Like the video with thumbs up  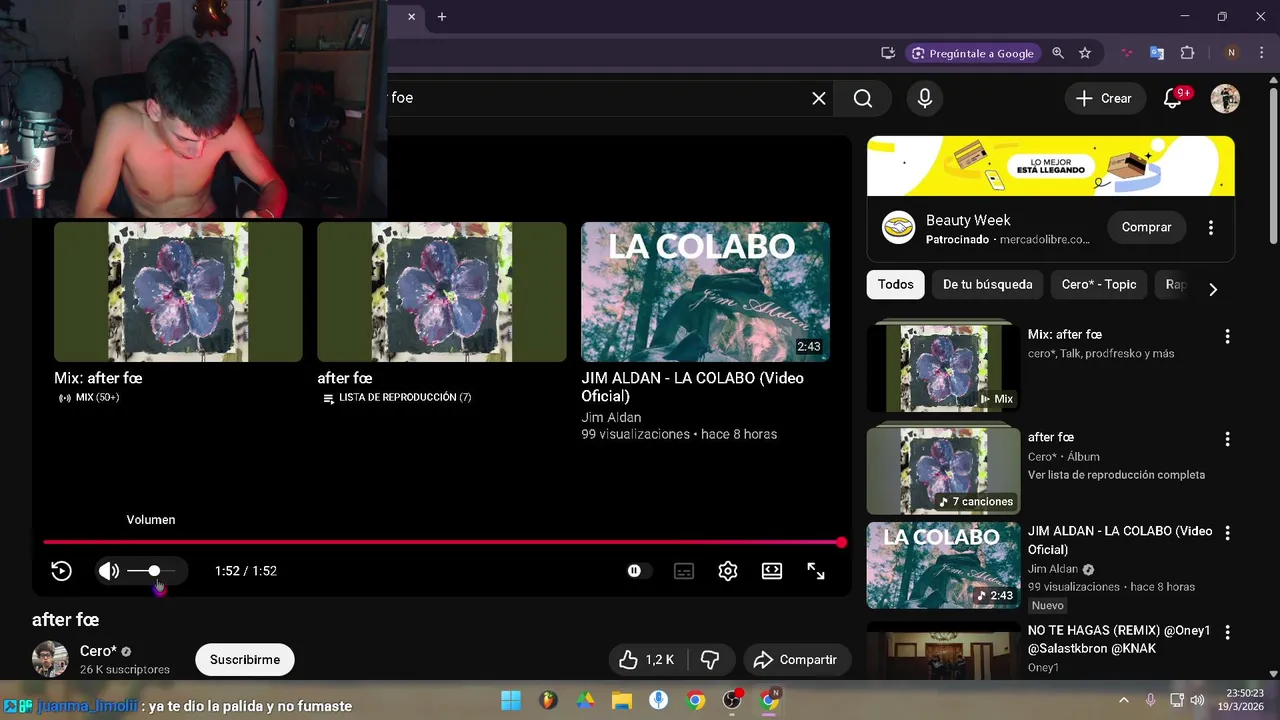click(x=647, y=660)
